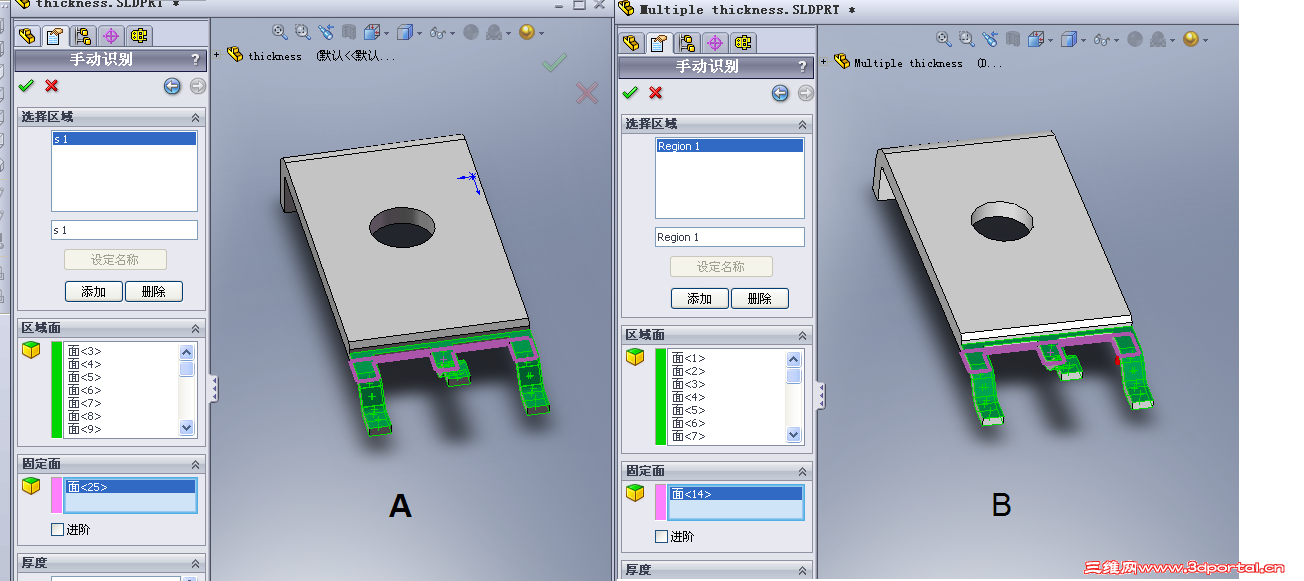Go back with blue arrow in Multiple thickness panel
The image size is (1304, 581).
(780, 93)
